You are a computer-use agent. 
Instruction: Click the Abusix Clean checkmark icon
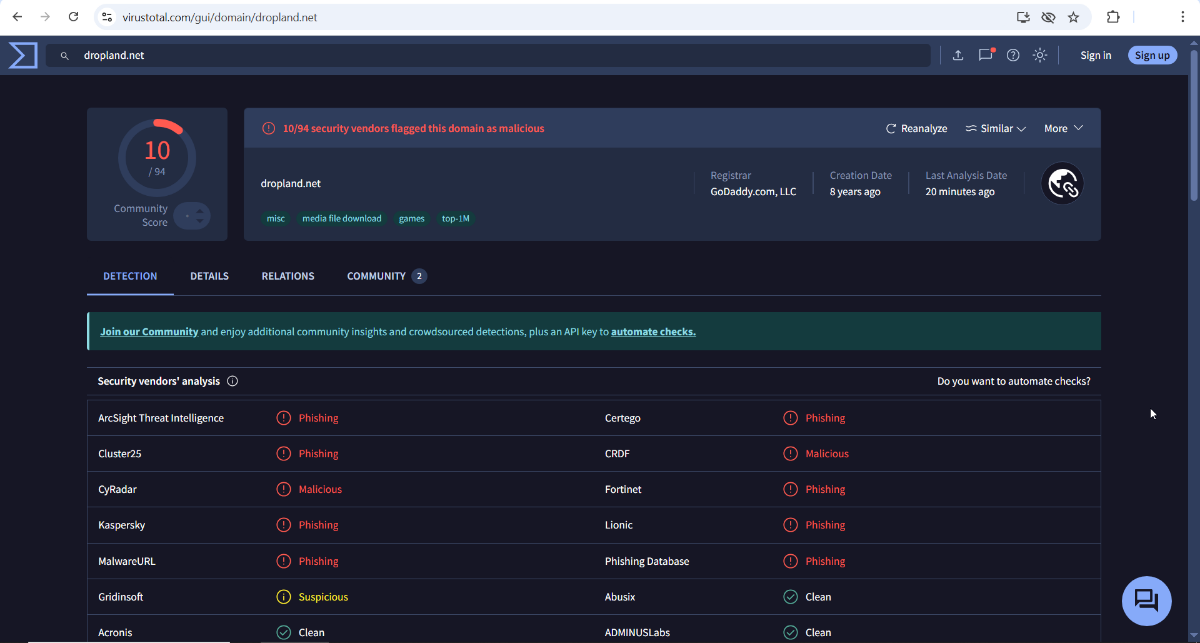[791, 597]
